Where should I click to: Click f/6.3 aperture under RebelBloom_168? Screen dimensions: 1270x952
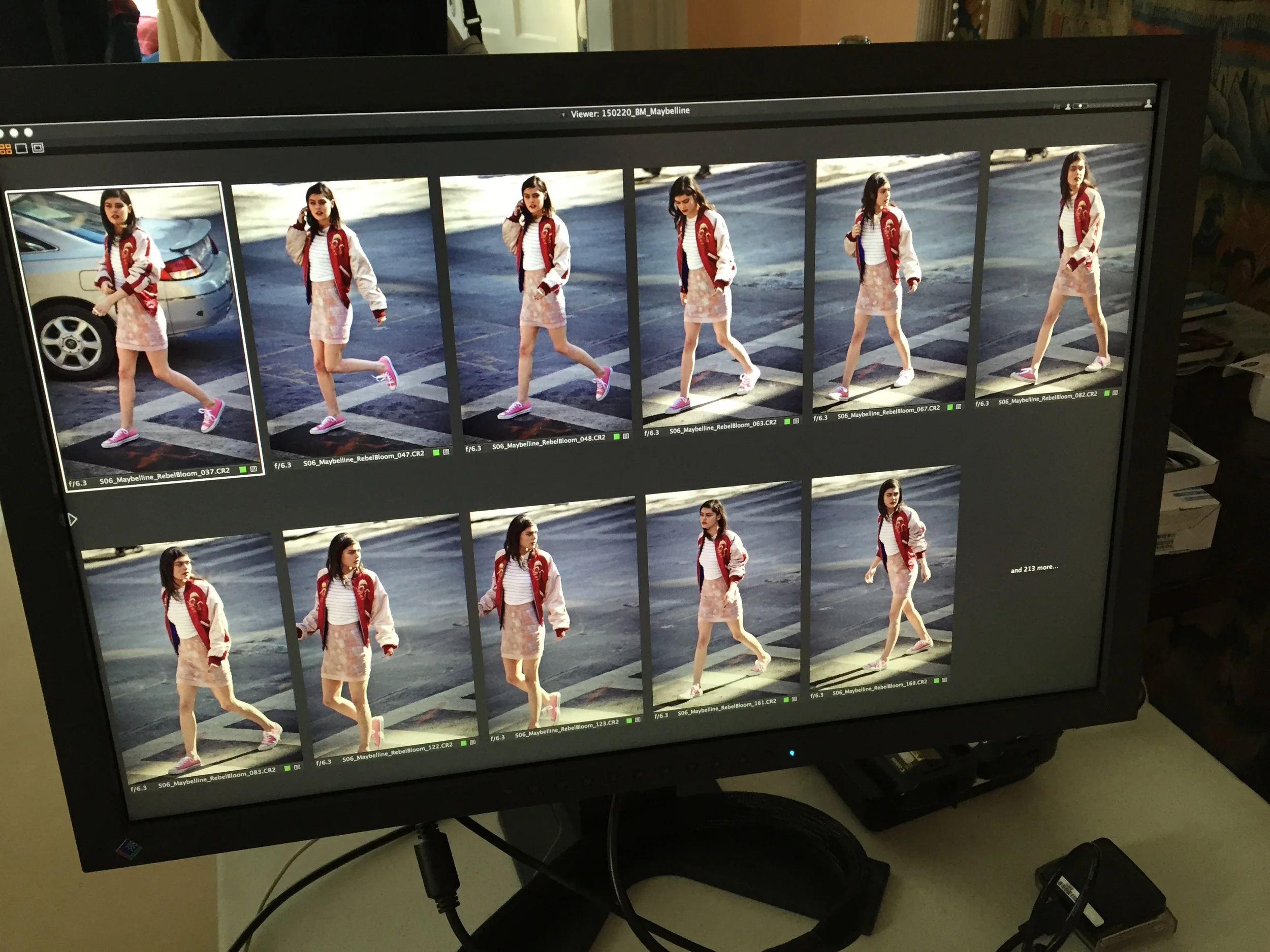pos(817,696)
